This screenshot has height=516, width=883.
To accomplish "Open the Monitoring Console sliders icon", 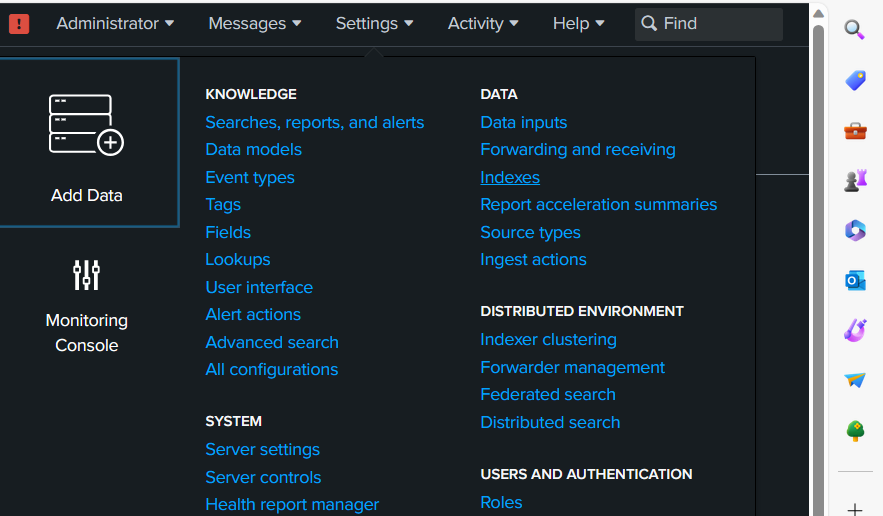I will [86, 274].
